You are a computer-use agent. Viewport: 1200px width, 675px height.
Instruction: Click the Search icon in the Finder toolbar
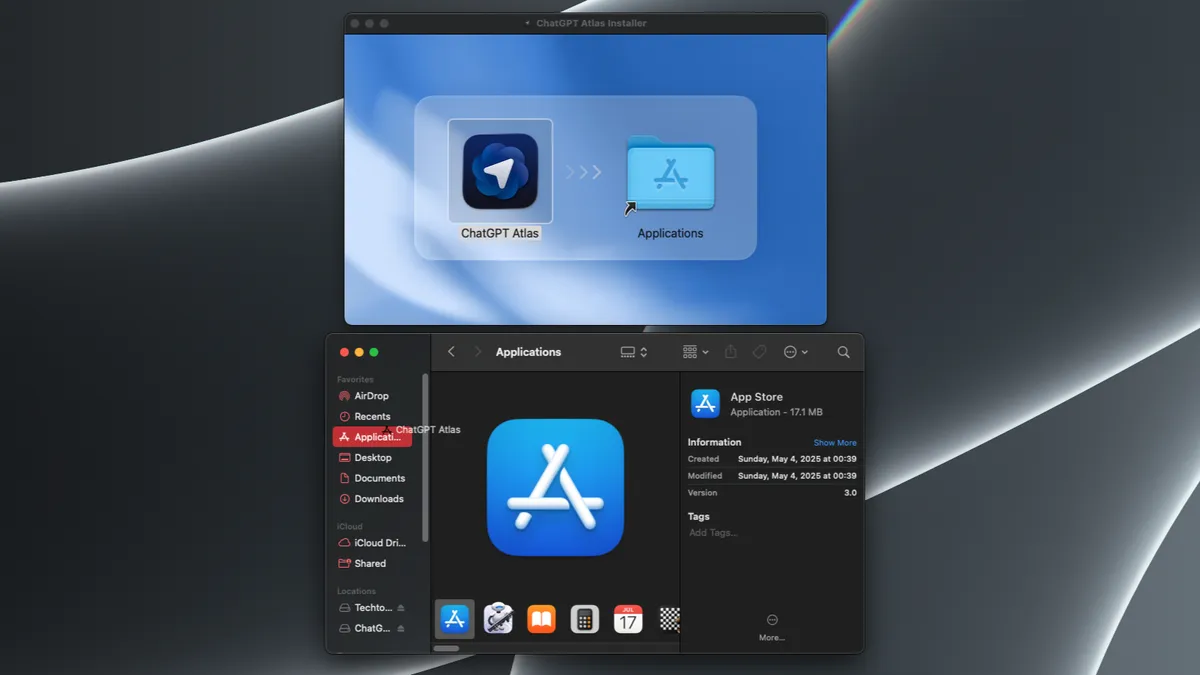[x=843, y=351]
